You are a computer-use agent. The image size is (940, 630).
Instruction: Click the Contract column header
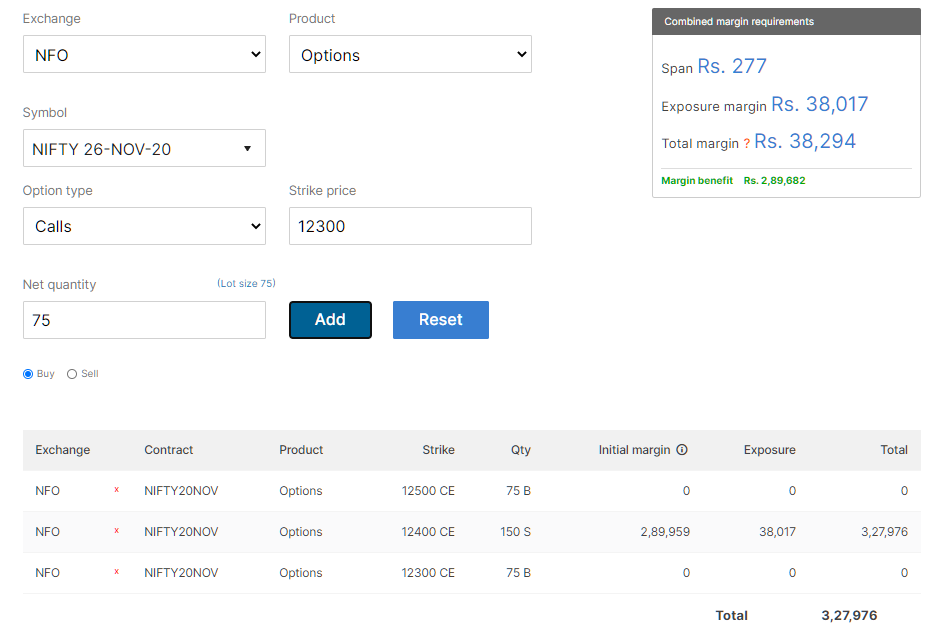[168, 450]
